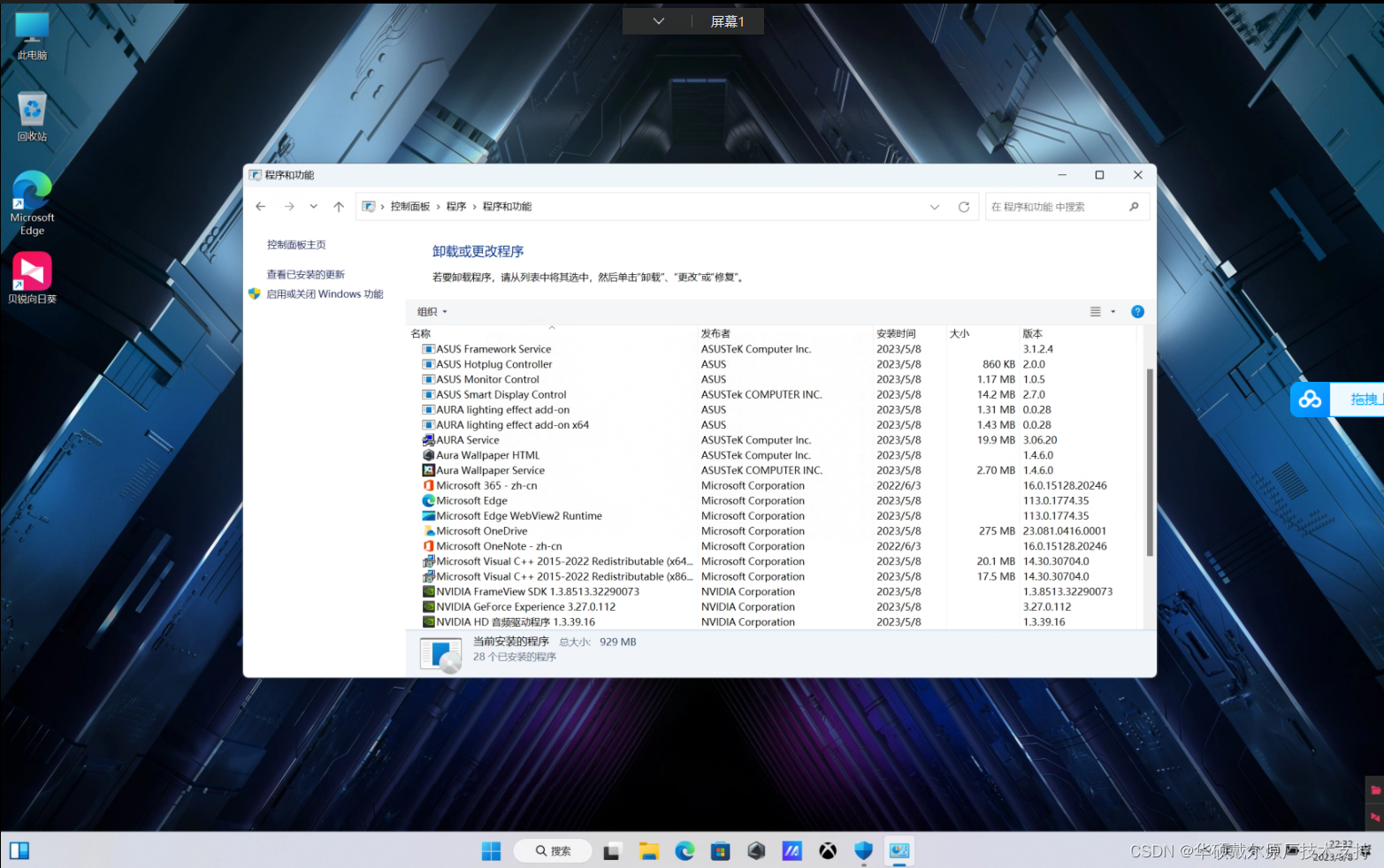
Task: Select NVIDIA HD 音频驱动程序 1.3.39.16 entry
Action: coord(515,622)
